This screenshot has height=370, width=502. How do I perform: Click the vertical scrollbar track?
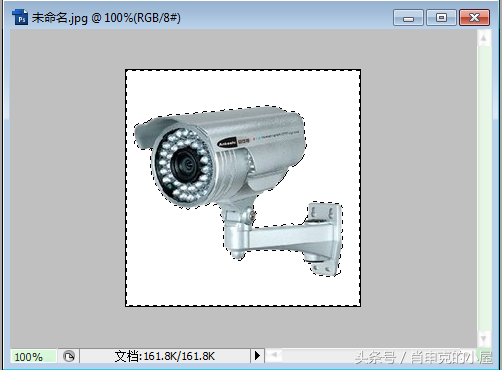(x=484, y=189)
